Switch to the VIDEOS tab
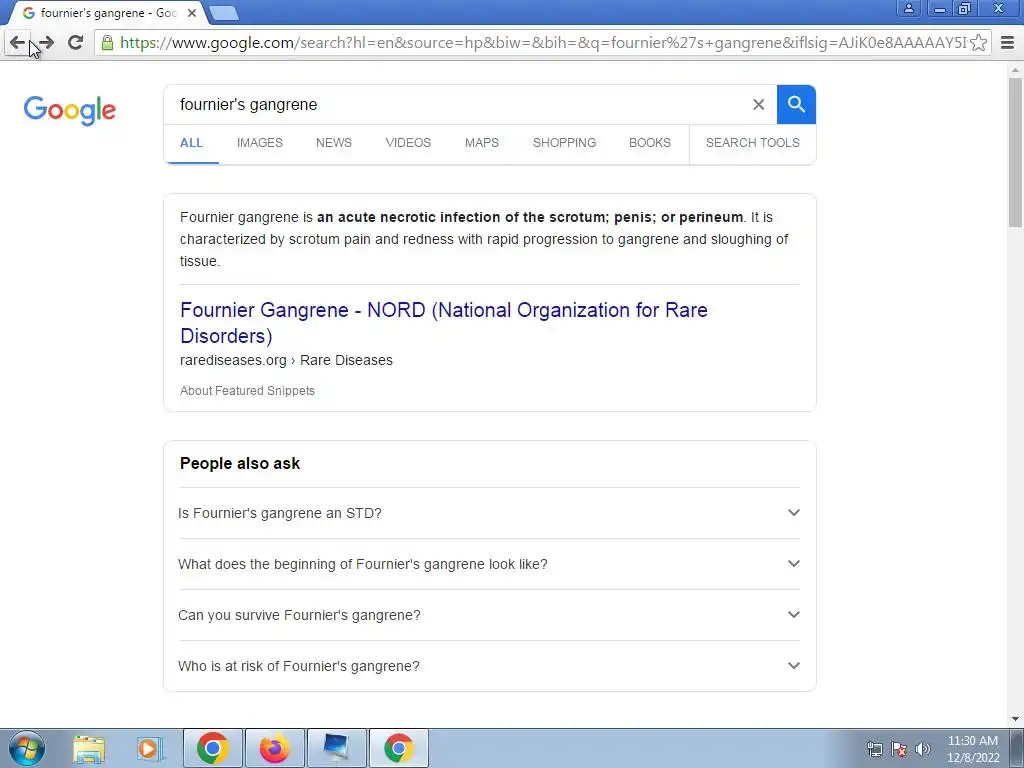 pos(408,143)
